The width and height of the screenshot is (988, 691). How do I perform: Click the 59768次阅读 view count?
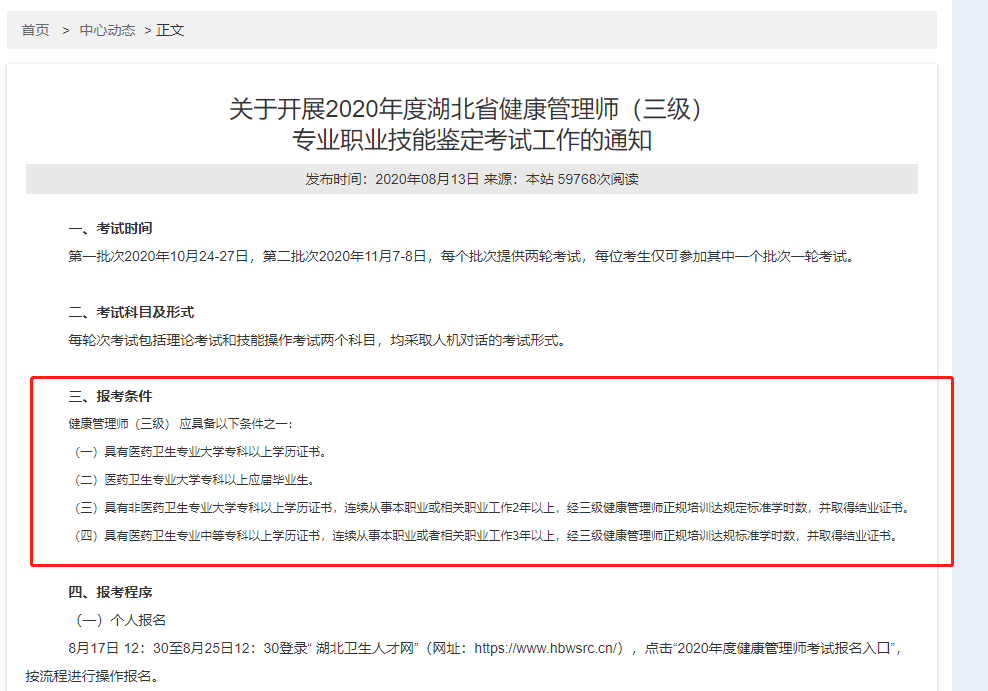click(x=598, y=179)
